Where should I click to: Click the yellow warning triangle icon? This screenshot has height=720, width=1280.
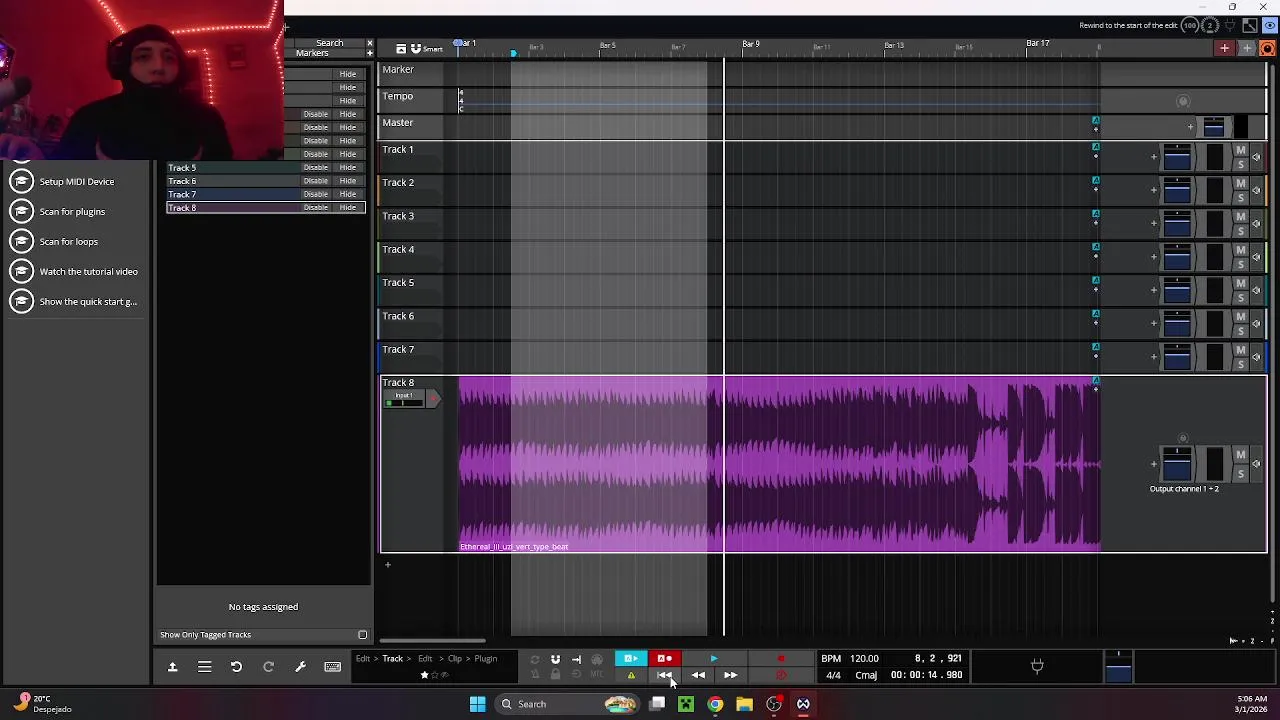[631, 675]
